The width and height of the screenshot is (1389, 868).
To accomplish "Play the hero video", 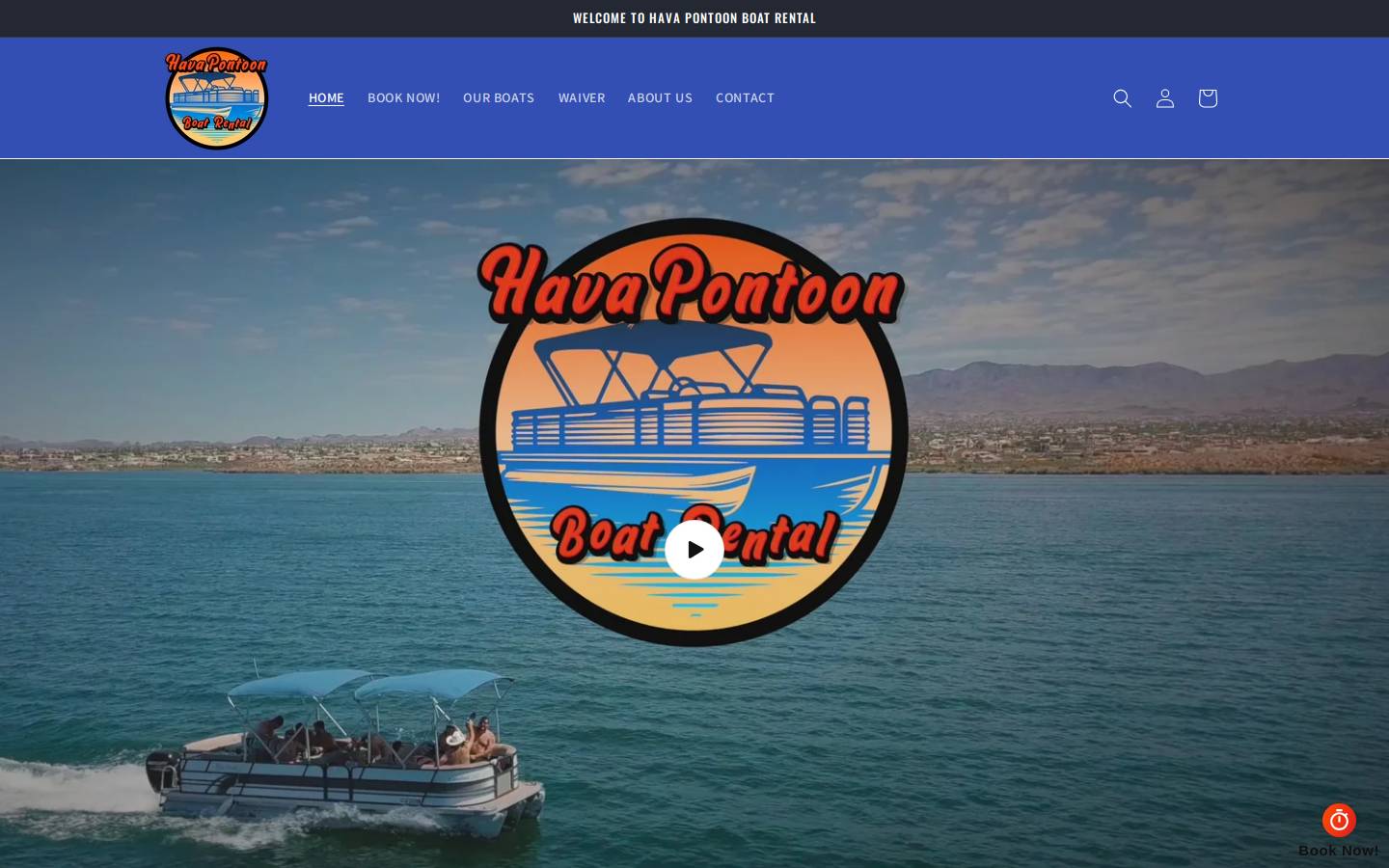I will (x=694, y=550).
